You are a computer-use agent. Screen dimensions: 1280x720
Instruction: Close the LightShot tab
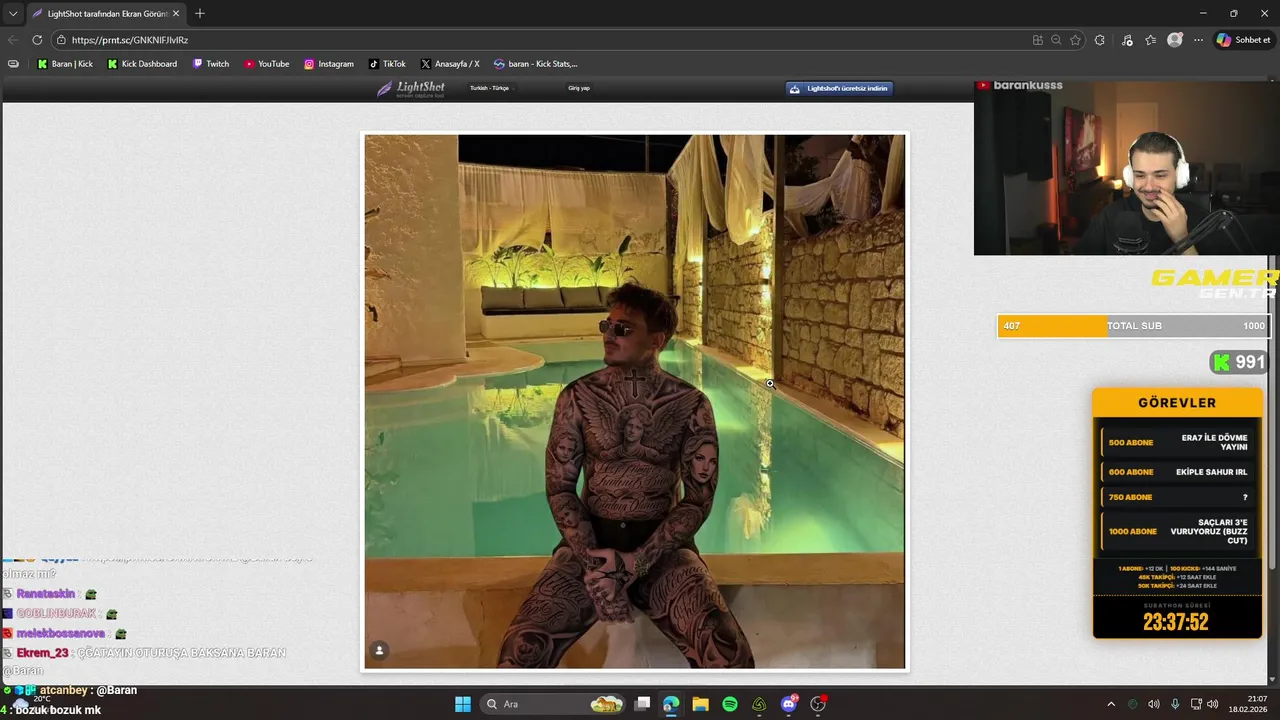(x=176, y=14)
